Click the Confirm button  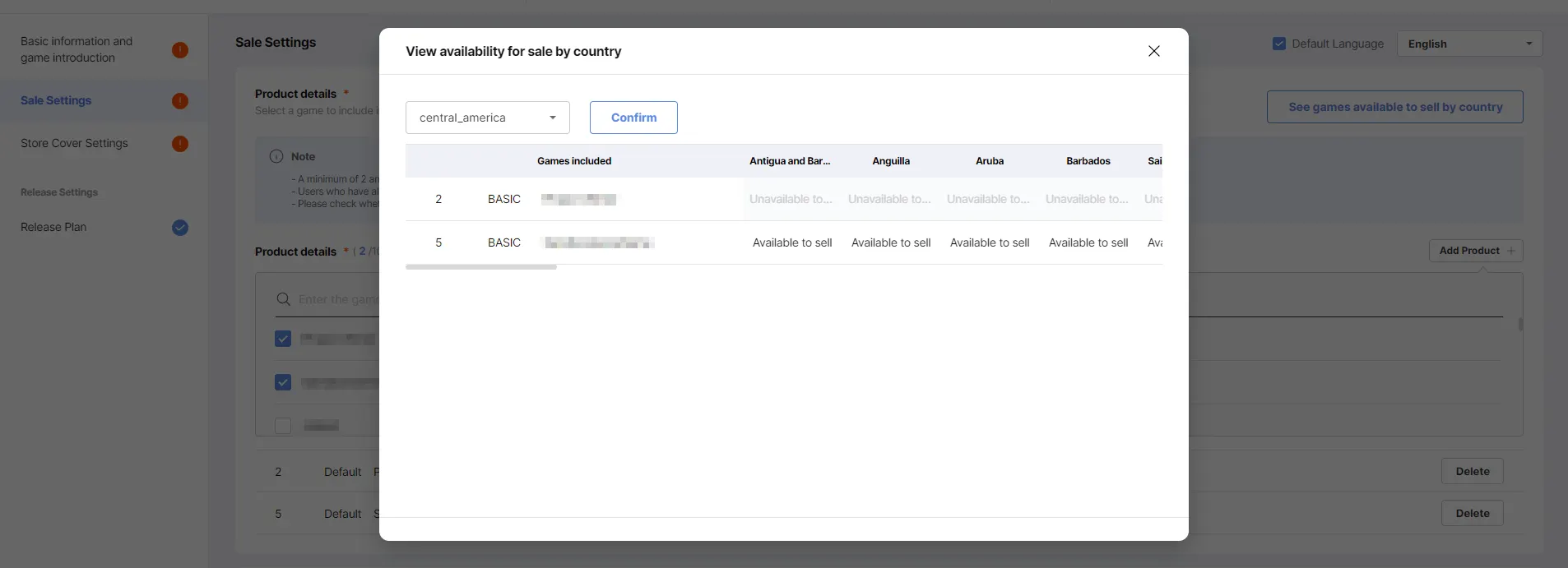633,118
